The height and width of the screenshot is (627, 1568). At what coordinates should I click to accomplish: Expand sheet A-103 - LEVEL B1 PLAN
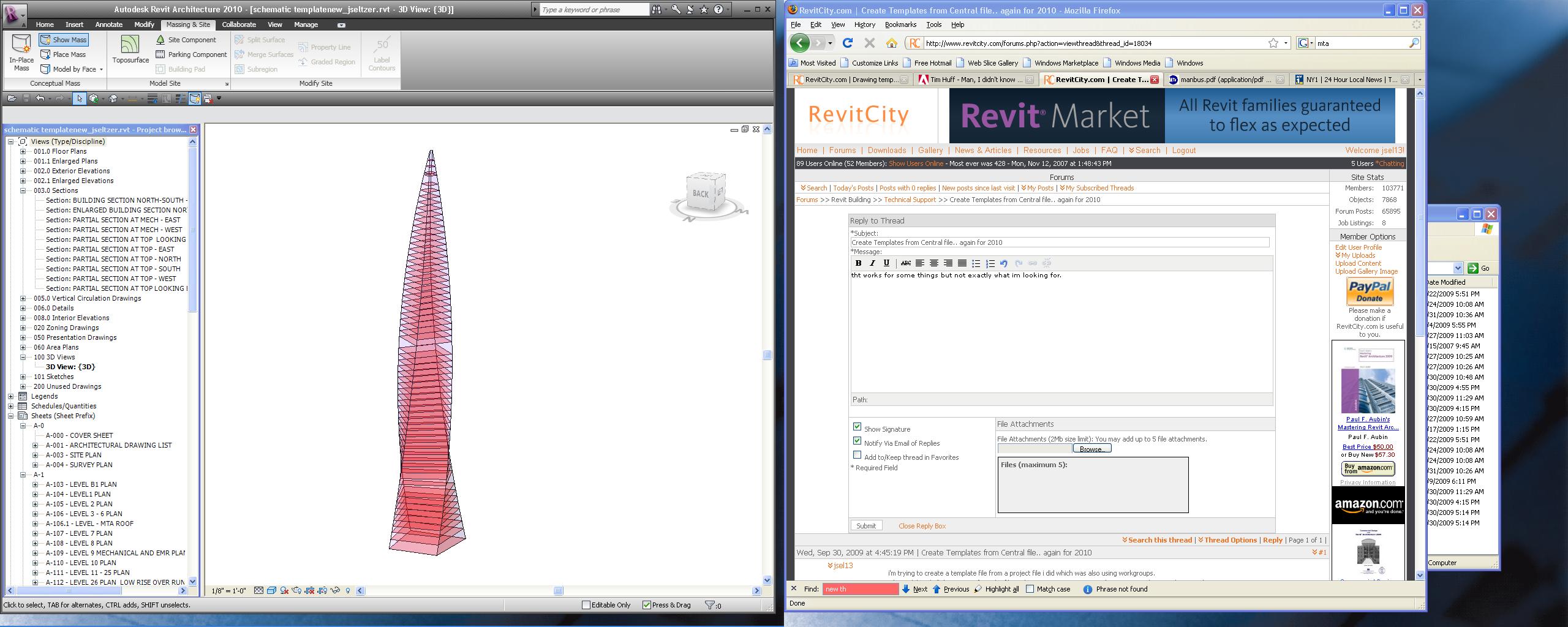tap(36, 484)
